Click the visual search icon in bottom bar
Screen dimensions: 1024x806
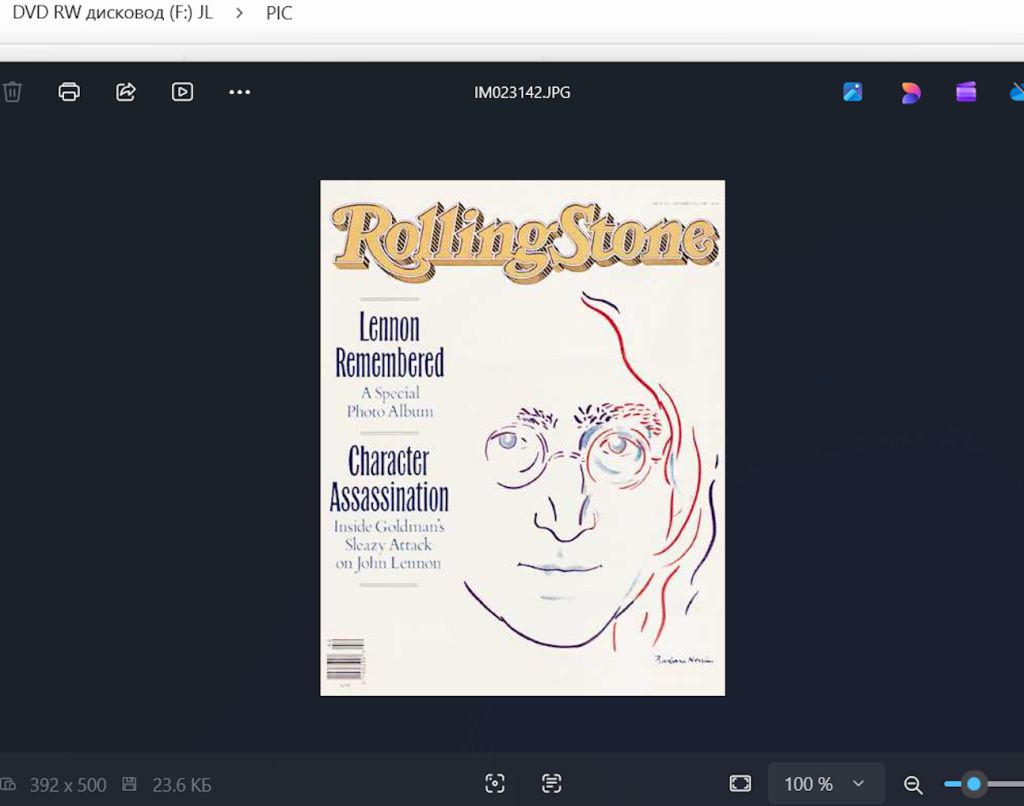click(495, 783)
